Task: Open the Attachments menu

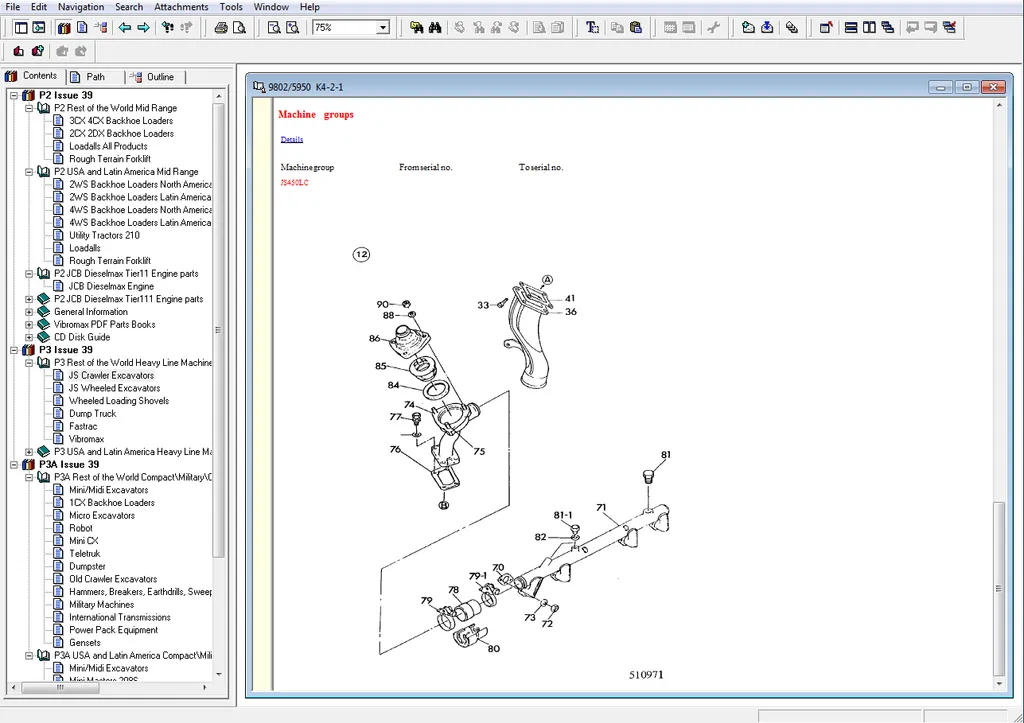Action: 181,7
